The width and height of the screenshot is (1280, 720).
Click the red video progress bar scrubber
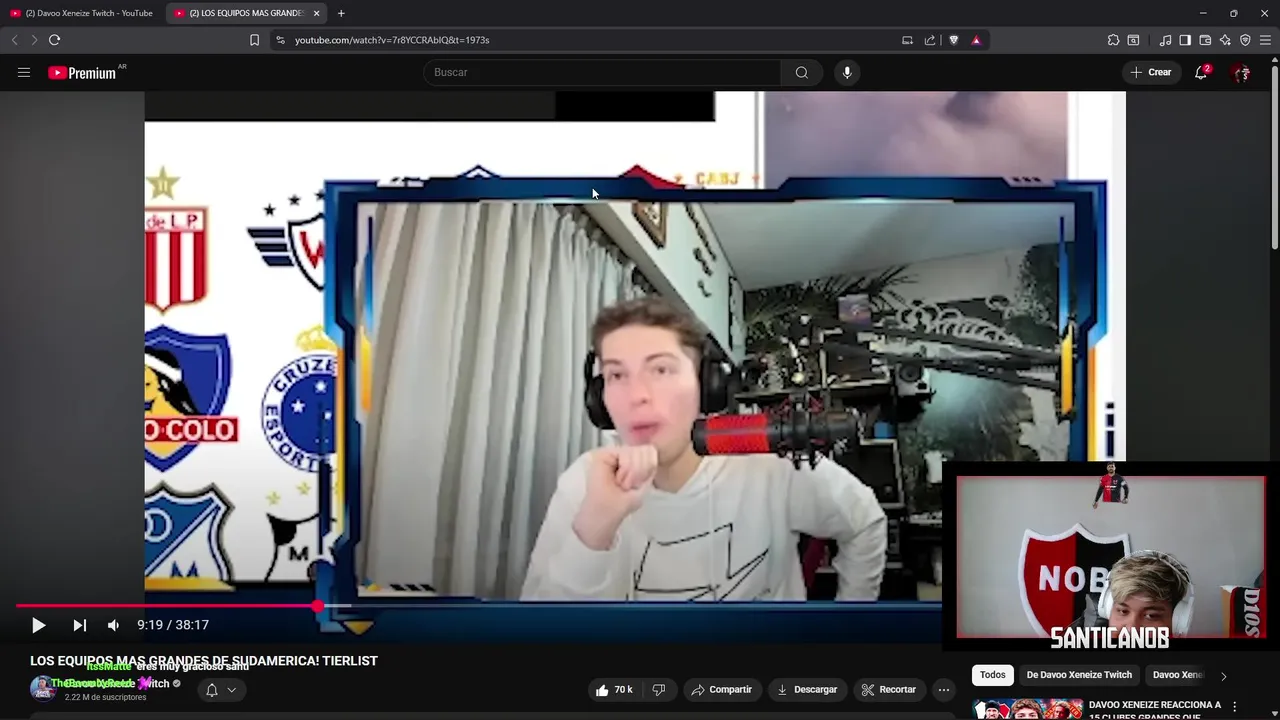[318, 606]
